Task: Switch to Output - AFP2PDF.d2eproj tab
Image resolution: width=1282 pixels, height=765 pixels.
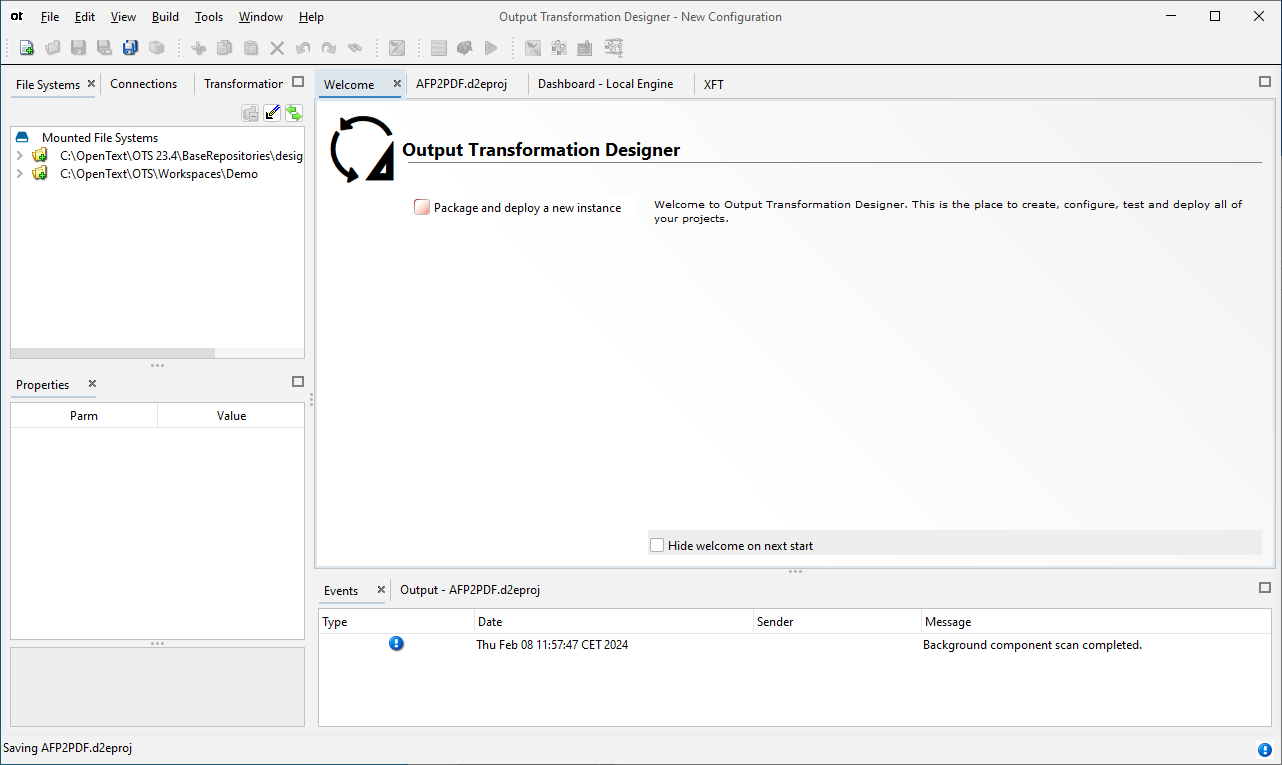Action: pyautogui.click(x=470, y=590)
